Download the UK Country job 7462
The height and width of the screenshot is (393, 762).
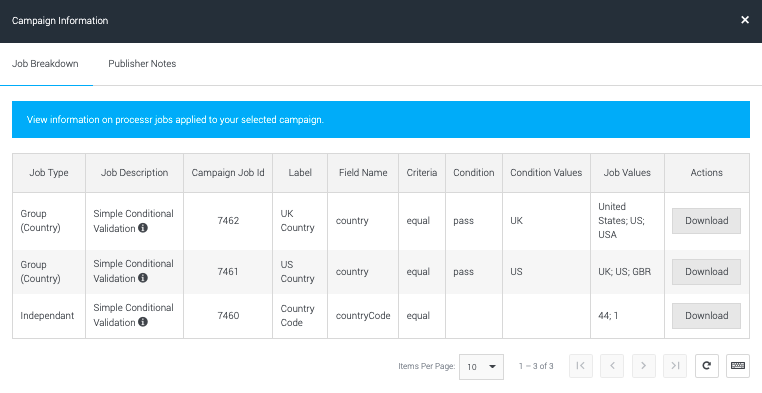coord(706,221)
